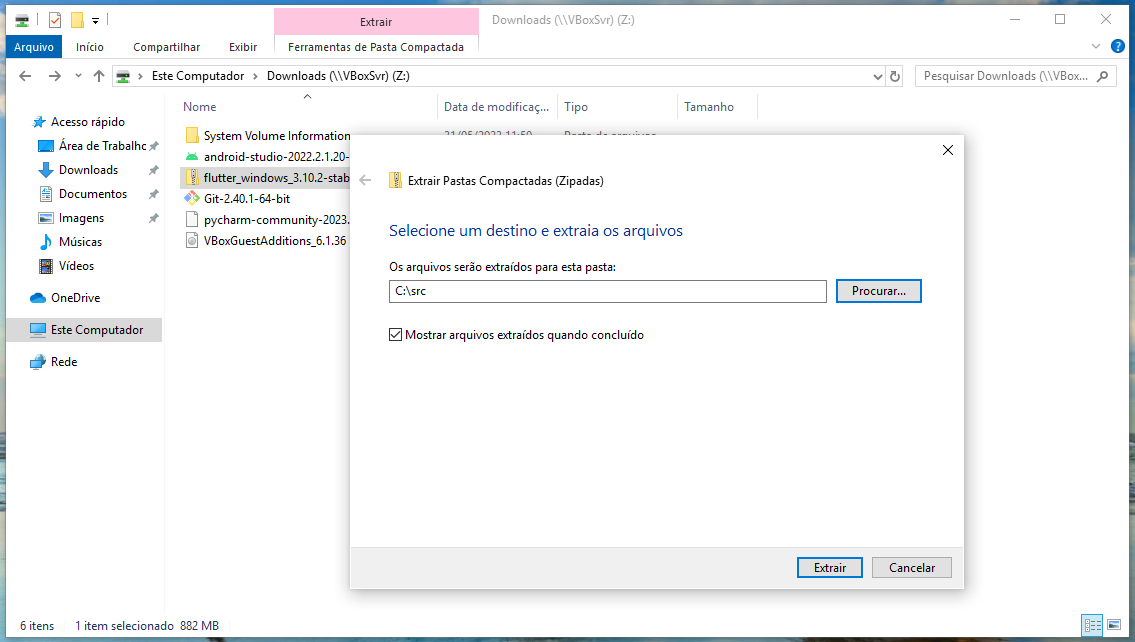Click the Procurar... browse button
Image resolution: width=1135 pixels, height=642 pixels.
pyautogui.click(x=879, y=291)
